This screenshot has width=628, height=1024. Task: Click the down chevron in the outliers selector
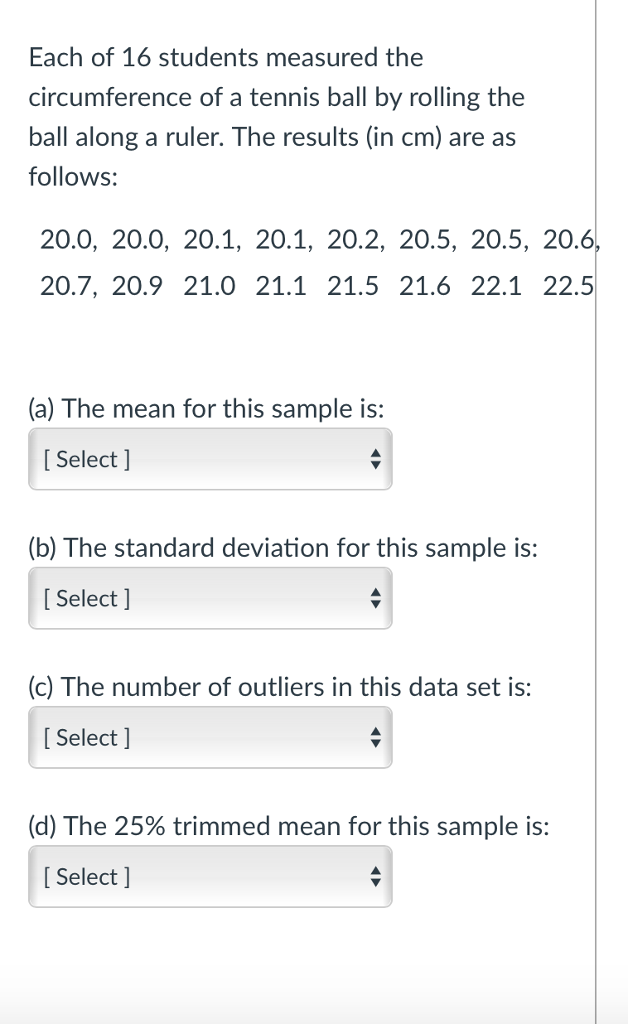(x=375, y=743)
